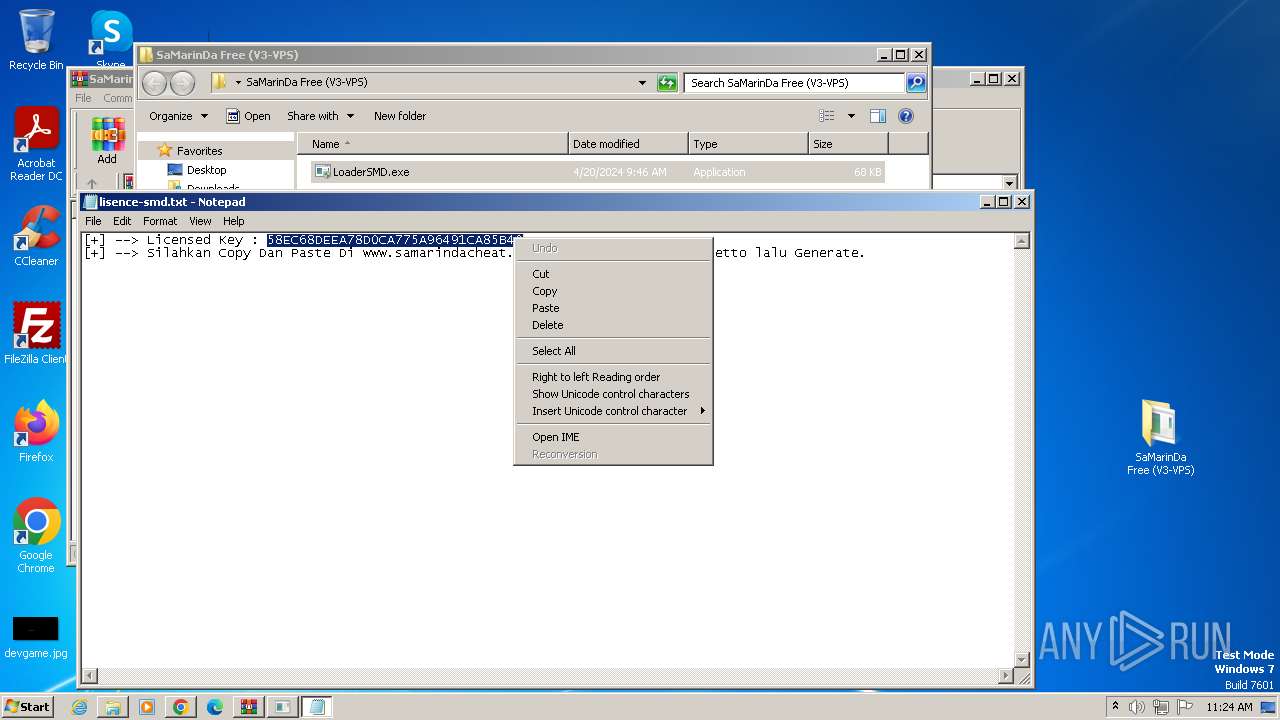Refresh the Explorer address bar
Image resolution: width=1280 pixels, height=720 pixels.
667,83
